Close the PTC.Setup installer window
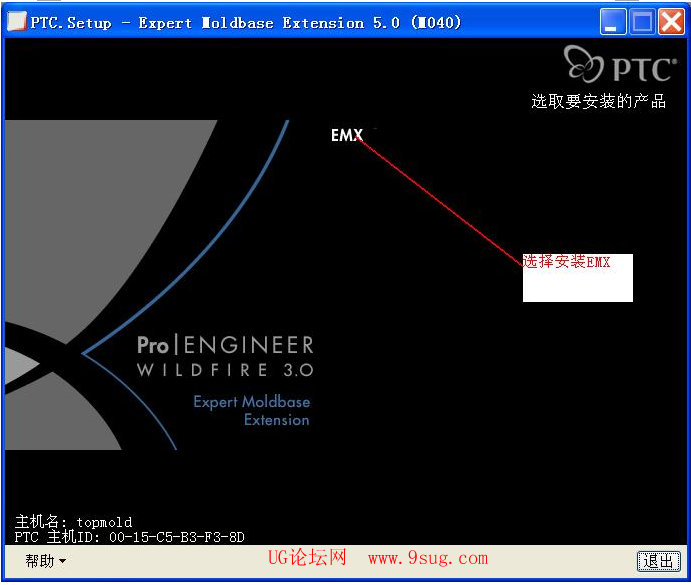The height and width of the screenshot is (585, 691). [671, 22]
